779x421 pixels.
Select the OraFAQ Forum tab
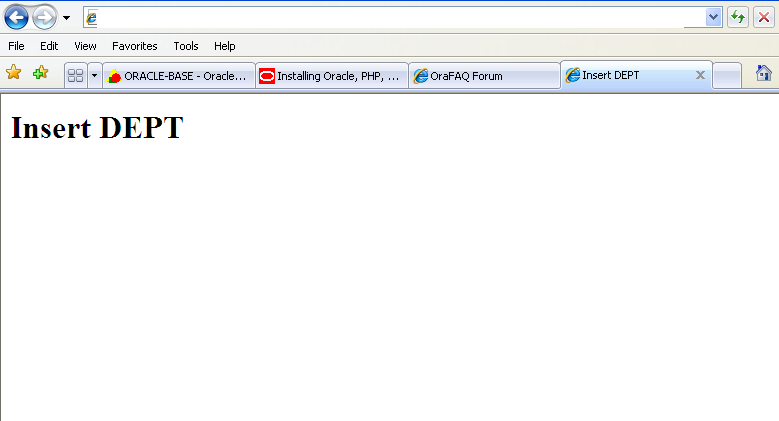(483, 76)
